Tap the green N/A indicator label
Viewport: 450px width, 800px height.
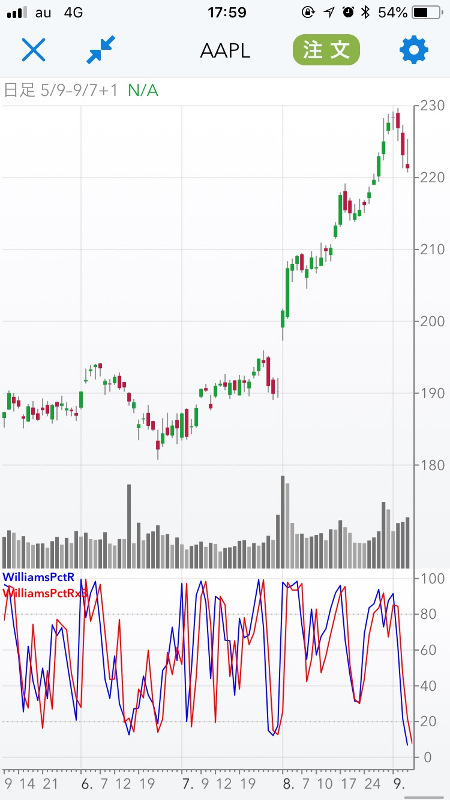(x=143, y=91)
